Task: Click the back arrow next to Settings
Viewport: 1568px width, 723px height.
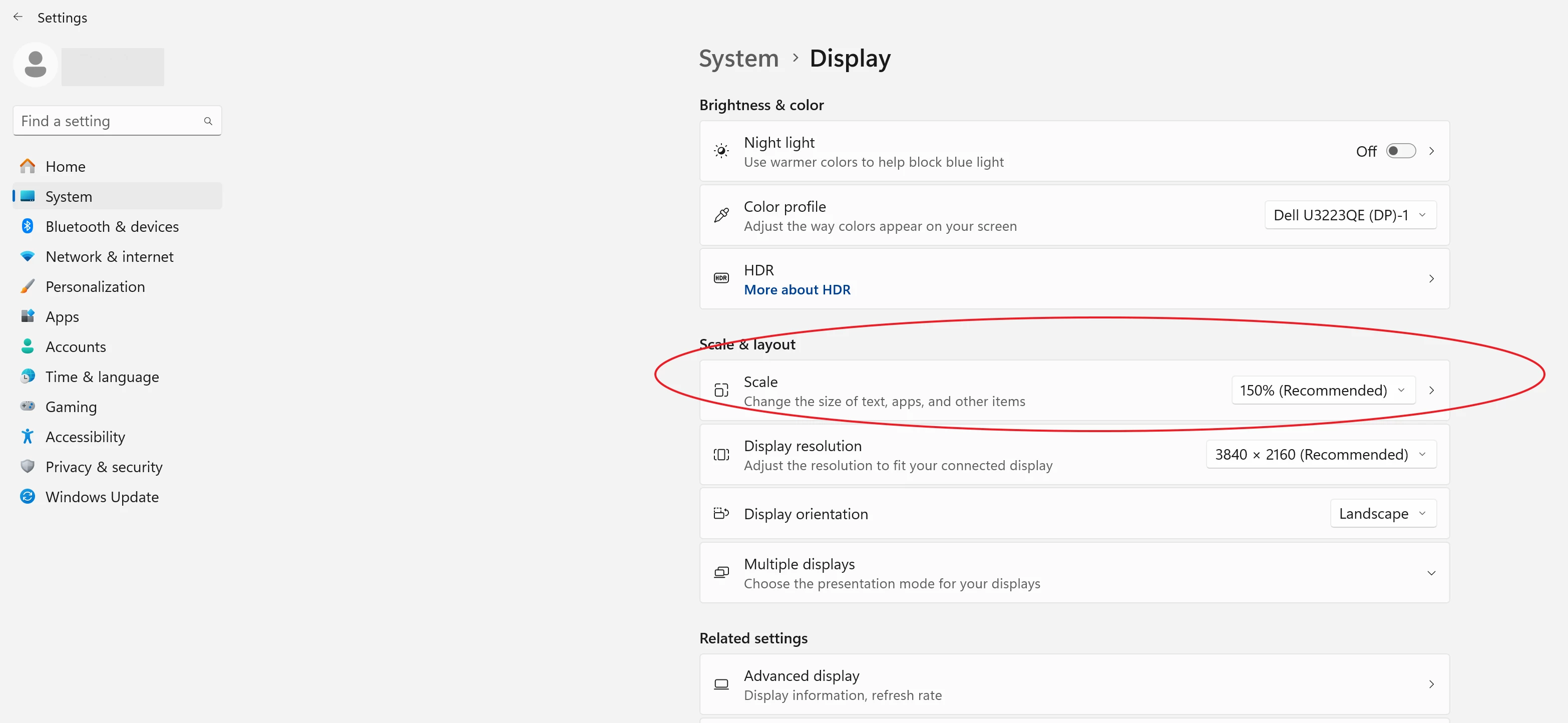Action: pyautogui.click(x=18, y=17)
